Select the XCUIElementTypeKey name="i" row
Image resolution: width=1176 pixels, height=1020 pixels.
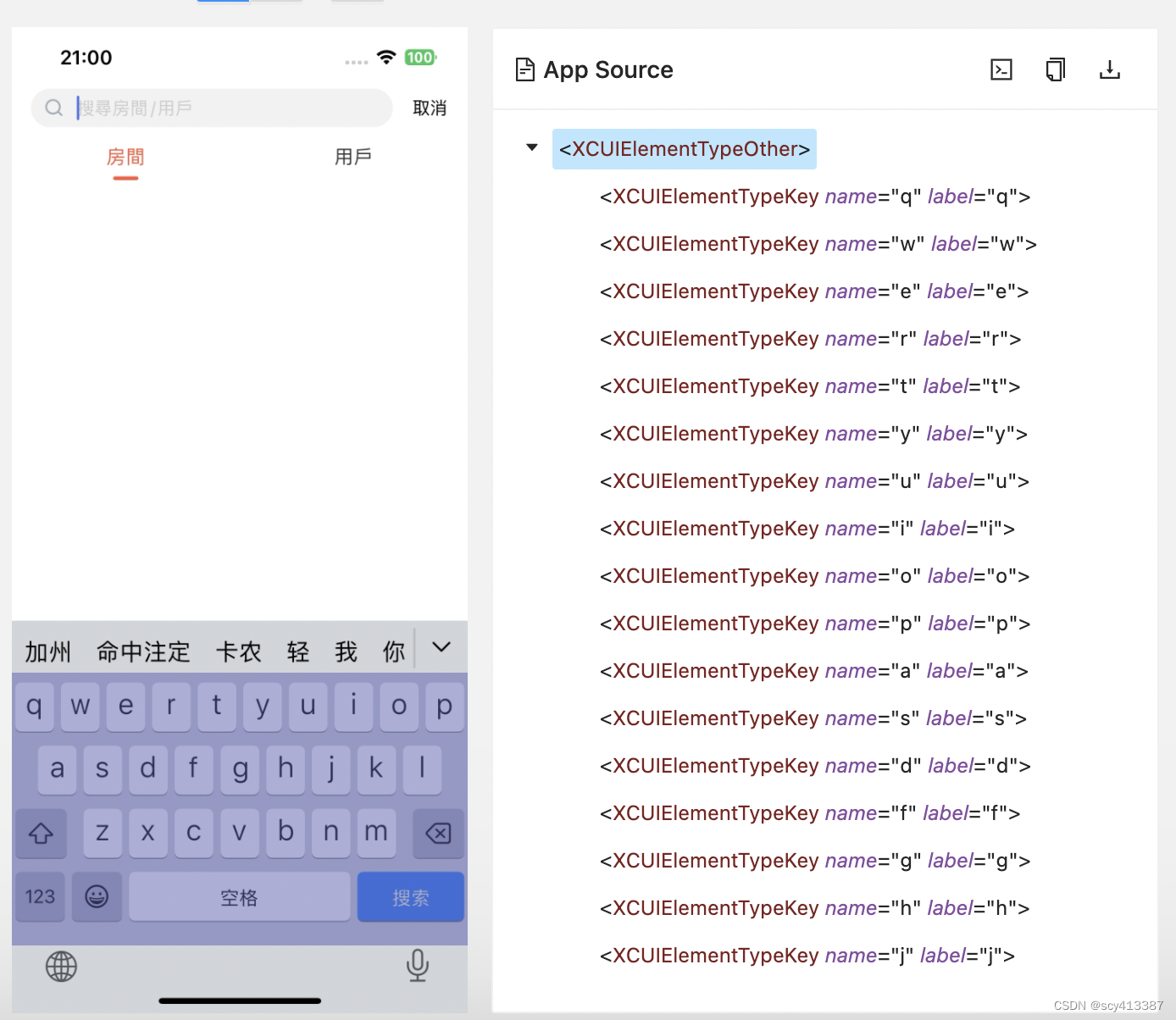pos(807,529)
